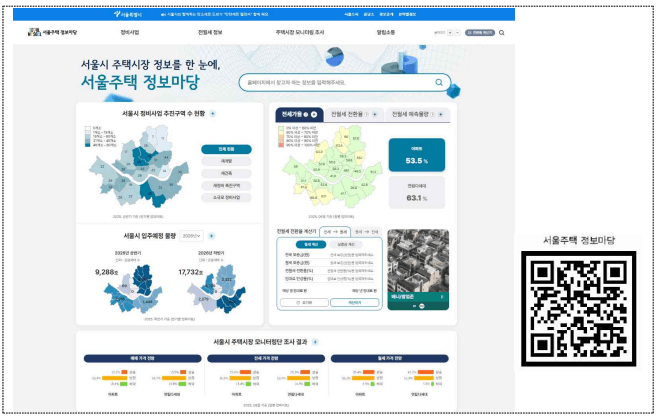
Task: Click the plus icon next to the year dropdown
Action: coord(211,236)
